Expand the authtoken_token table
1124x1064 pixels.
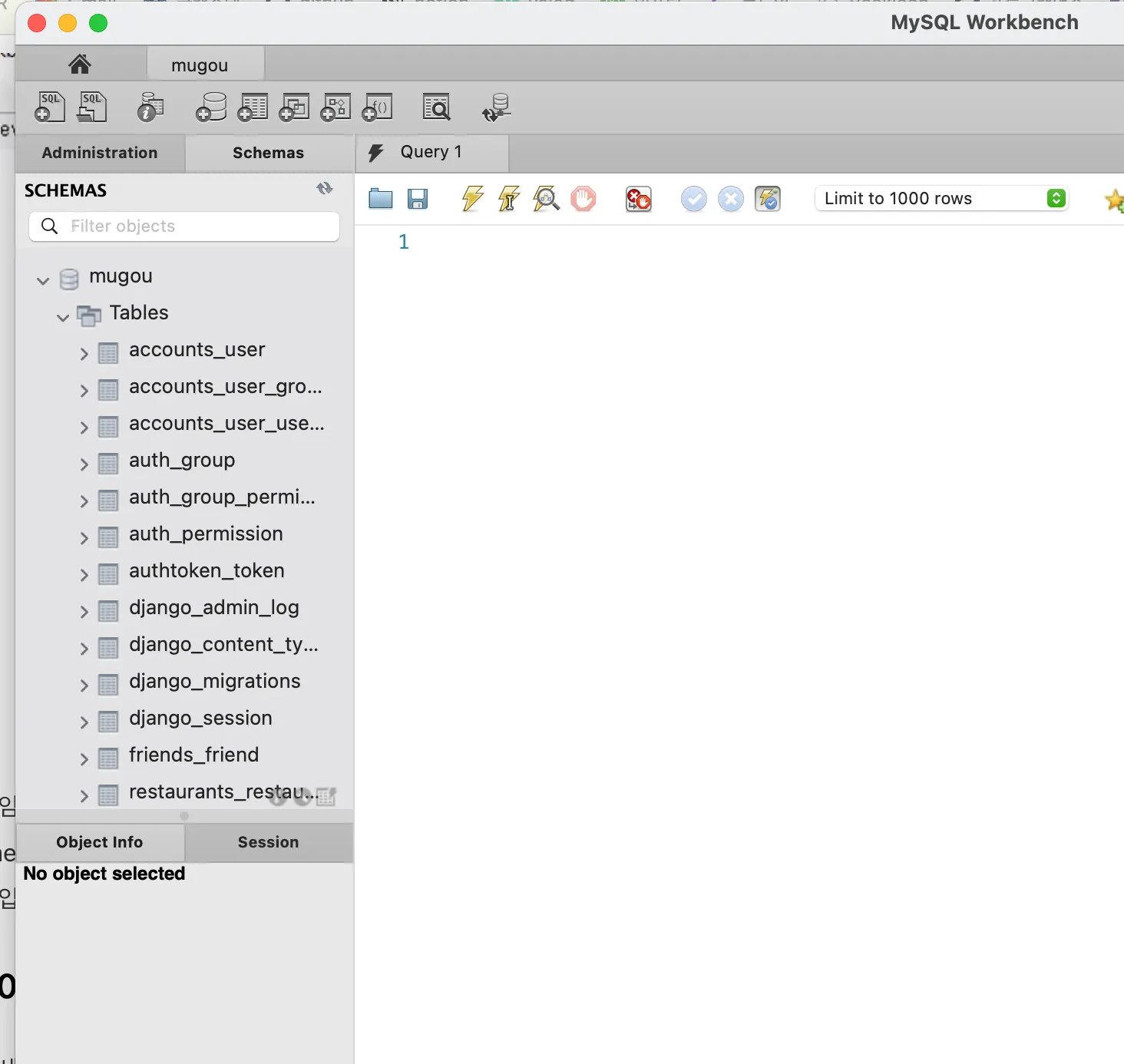pos(84,575)
